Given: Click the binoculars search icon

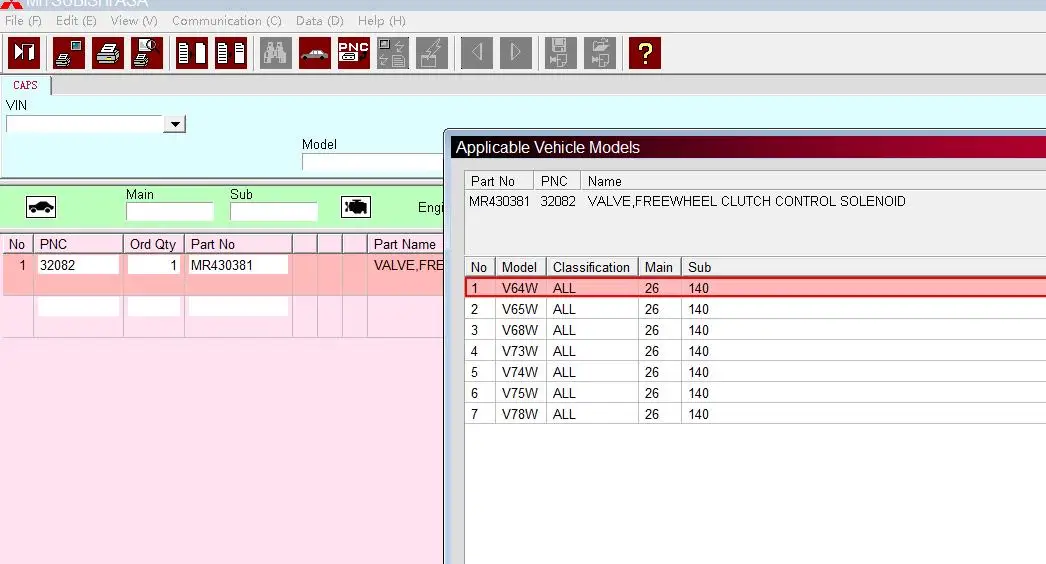Looking at the screenshot, I should point(275,52).
